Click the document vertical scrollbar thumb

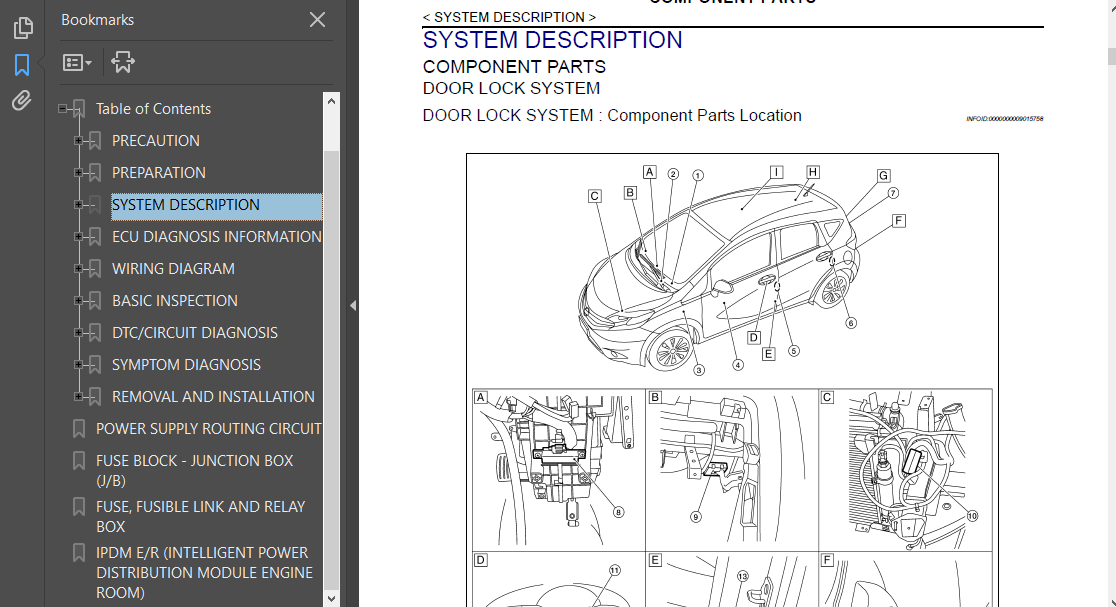pos(1112,57)
